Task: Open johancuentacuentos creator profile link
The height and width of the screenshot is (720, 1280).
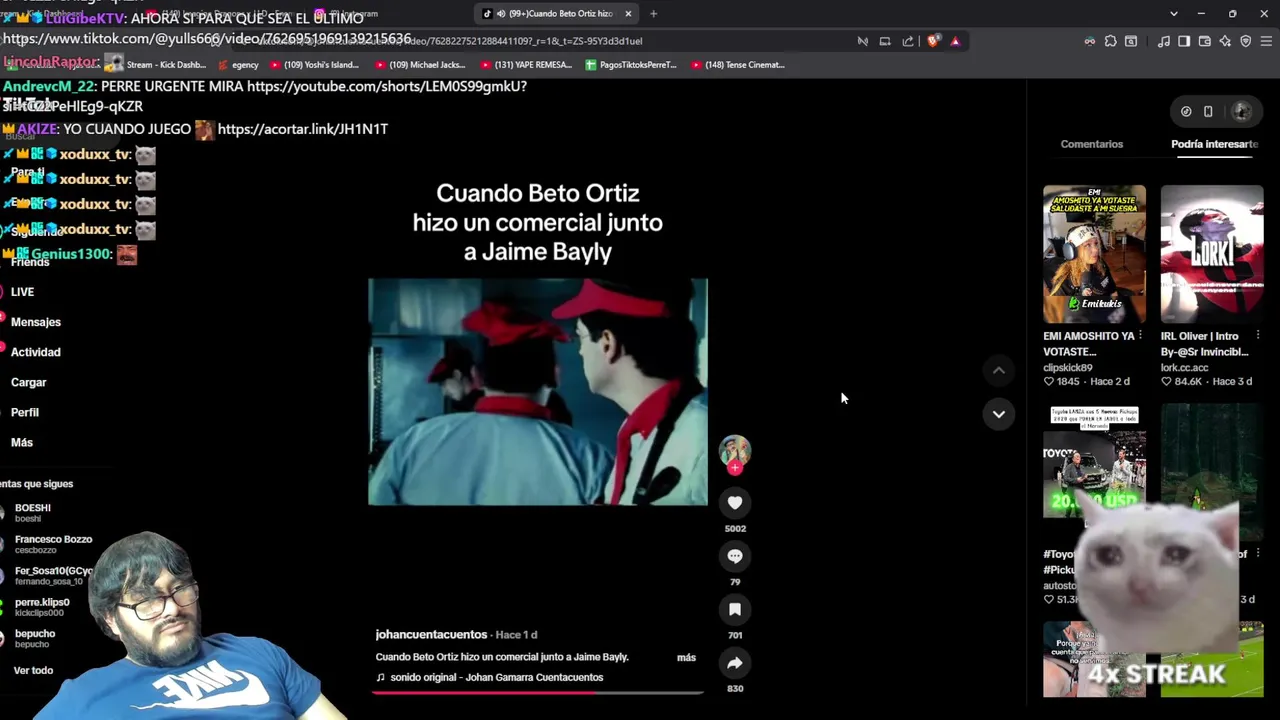Action: point(431,635)
